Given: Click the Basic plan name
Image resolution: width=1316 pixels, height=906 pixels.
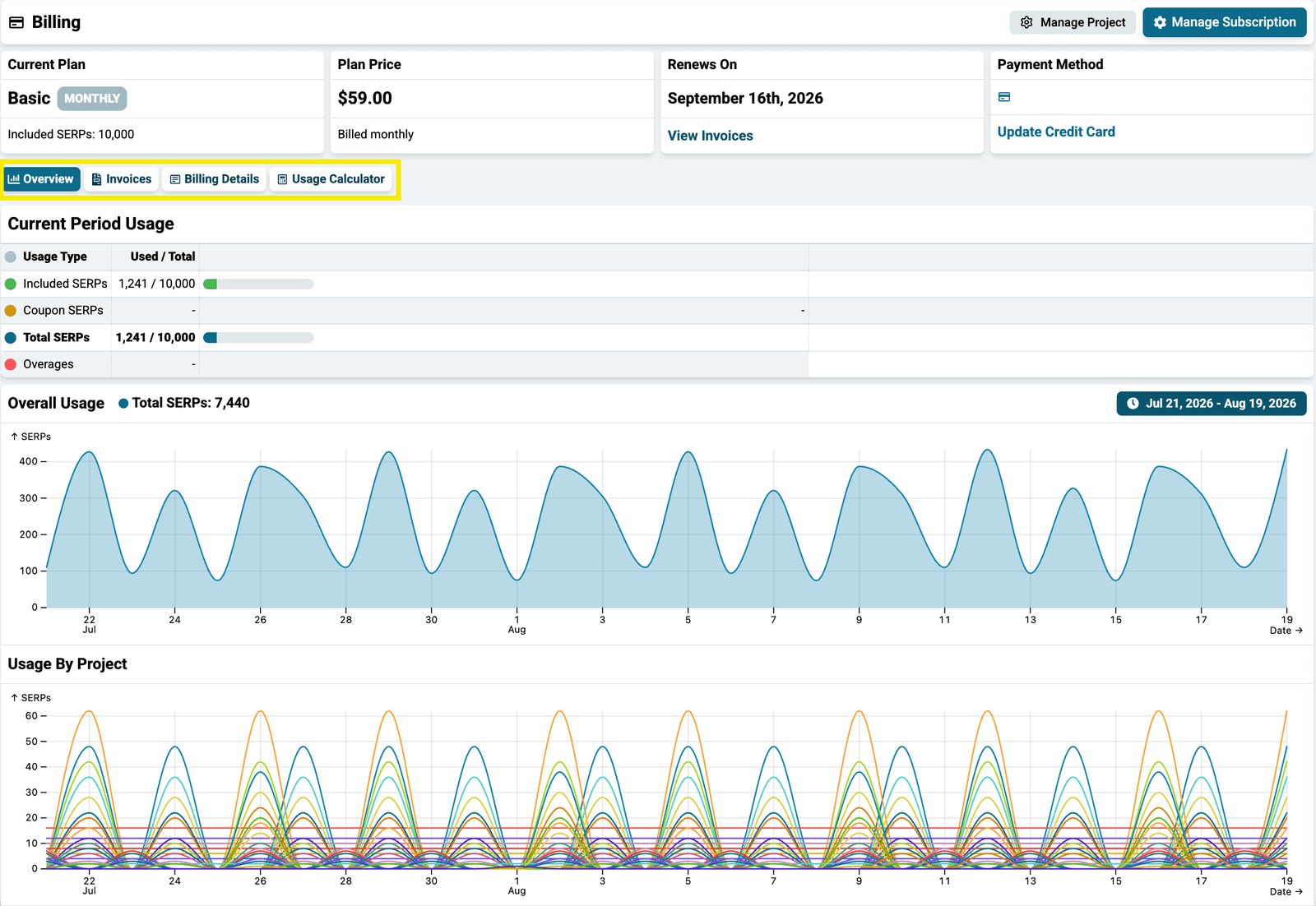Looking at the screenshot, I should (x=30, y=99).
